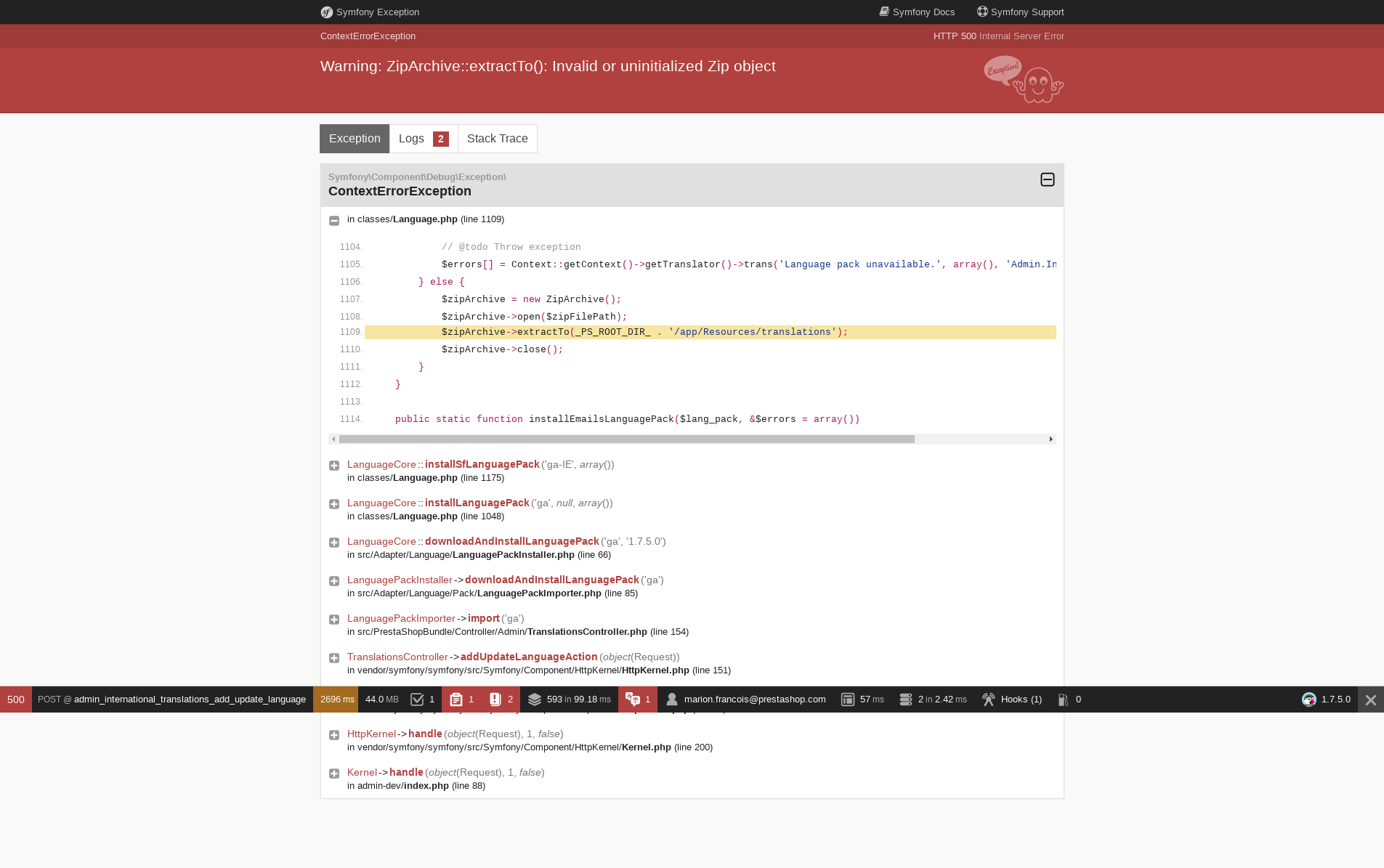Click 'in admin-dev/index.php (line 88)' text
This screenshot has width=1384, height=868.
[416, 786]
